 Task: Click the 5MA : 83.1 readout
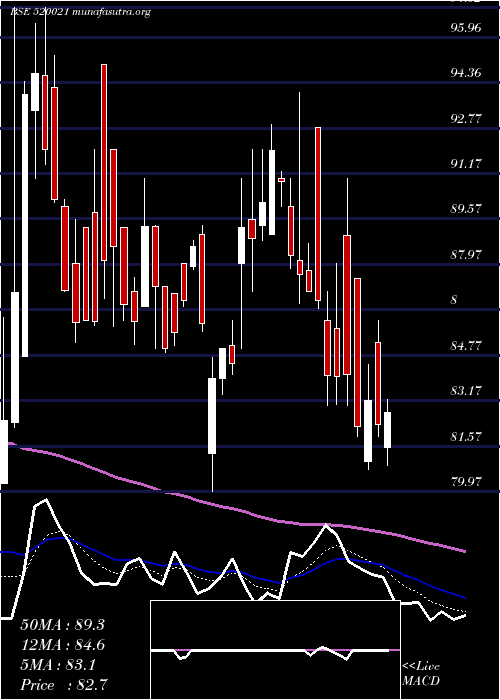coord(58,665)
